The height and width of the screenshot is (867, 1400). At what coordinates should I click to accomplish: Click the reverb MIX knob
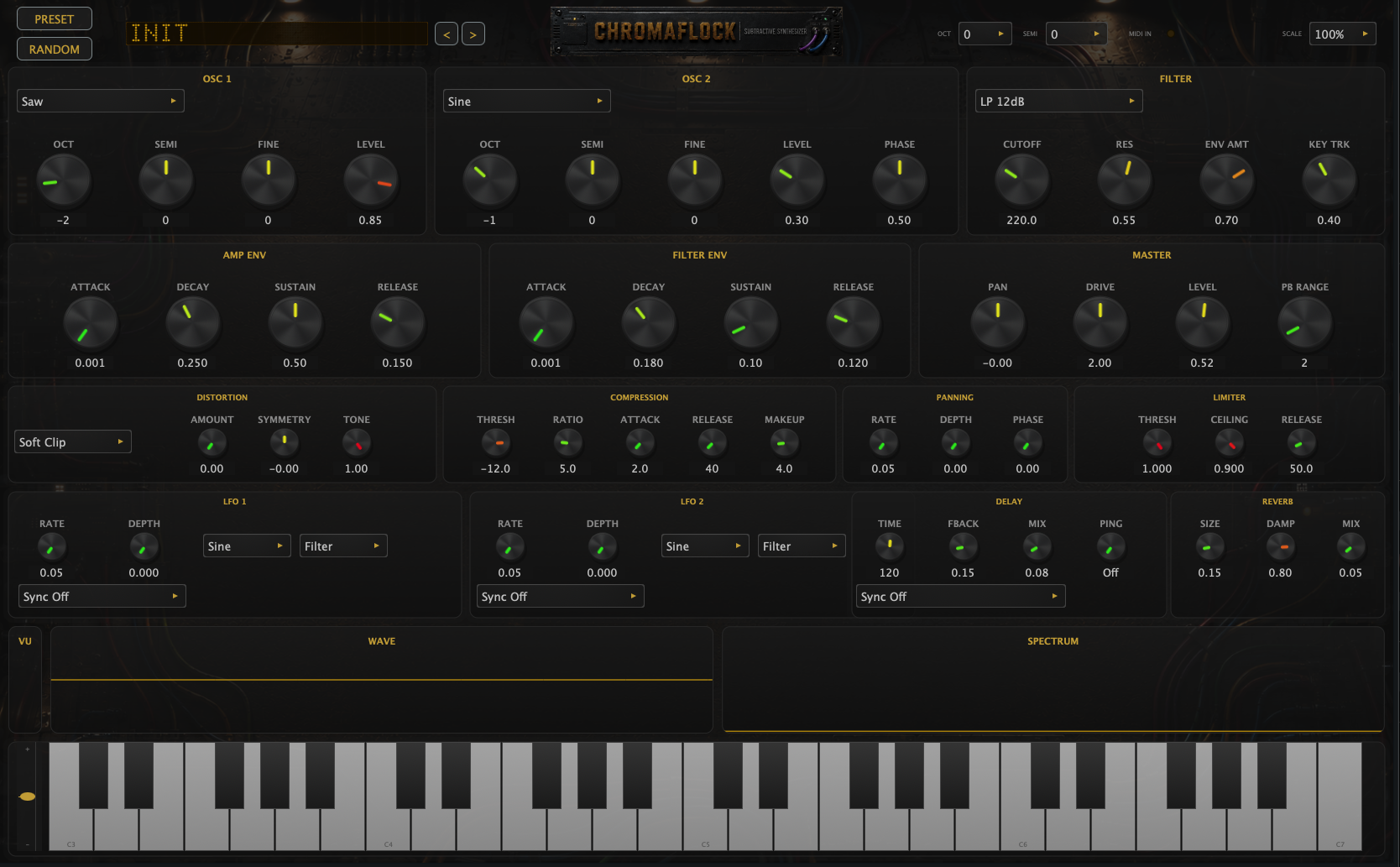coord(1351,546)
